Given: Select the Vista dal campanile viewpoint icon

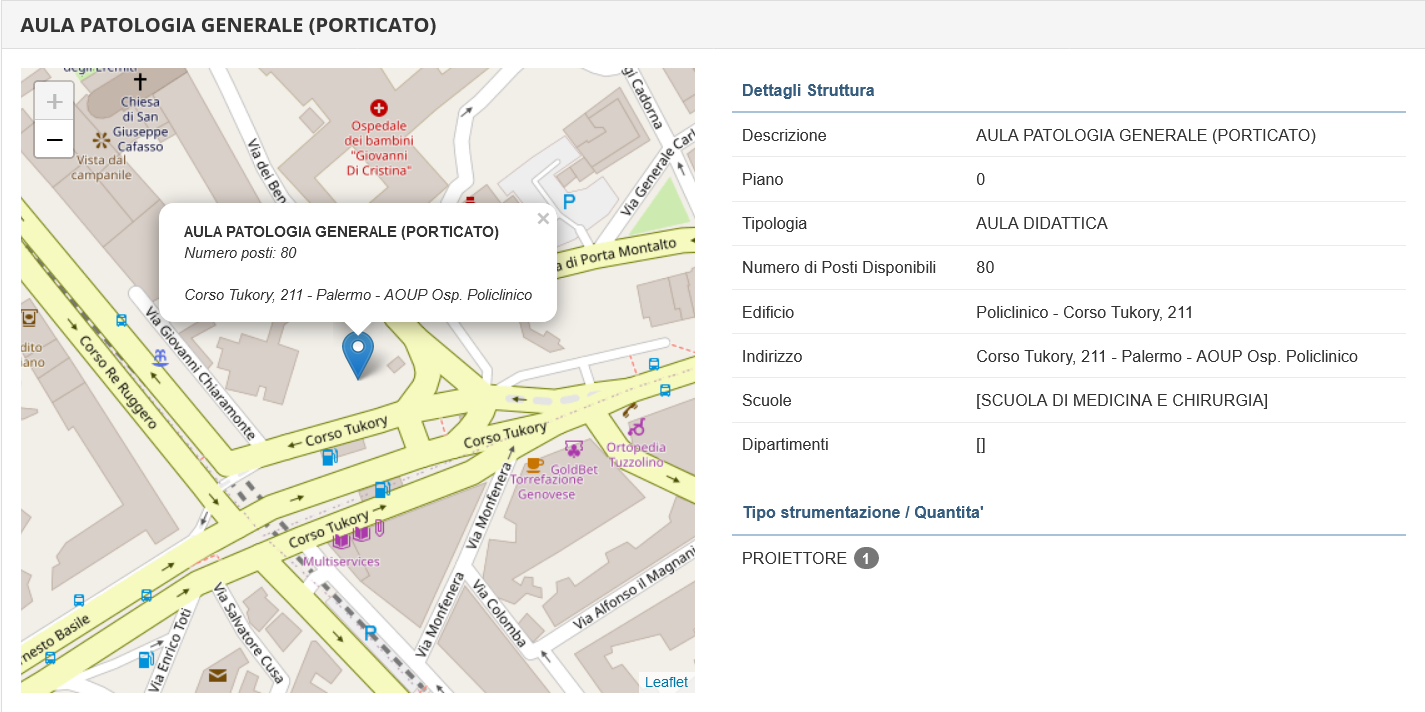Looking at the screenshot, I should pyautogui.click(x=101, y=139).
